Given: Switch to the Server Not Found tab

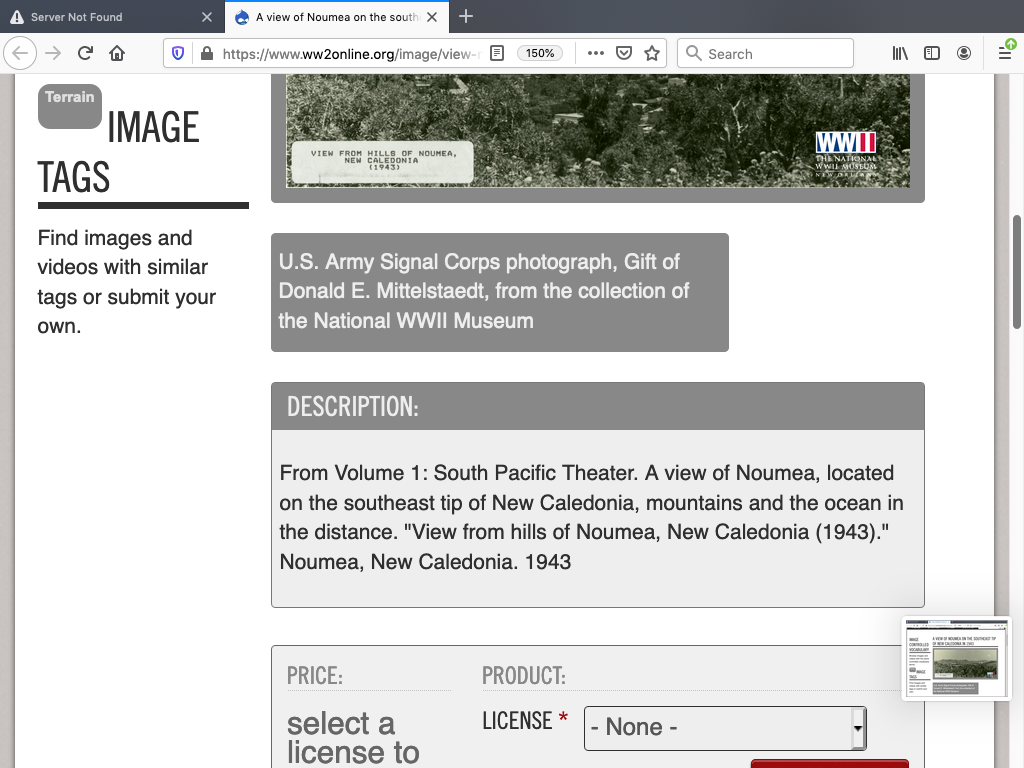Looking at the screenshot, I should click(100, 17).
